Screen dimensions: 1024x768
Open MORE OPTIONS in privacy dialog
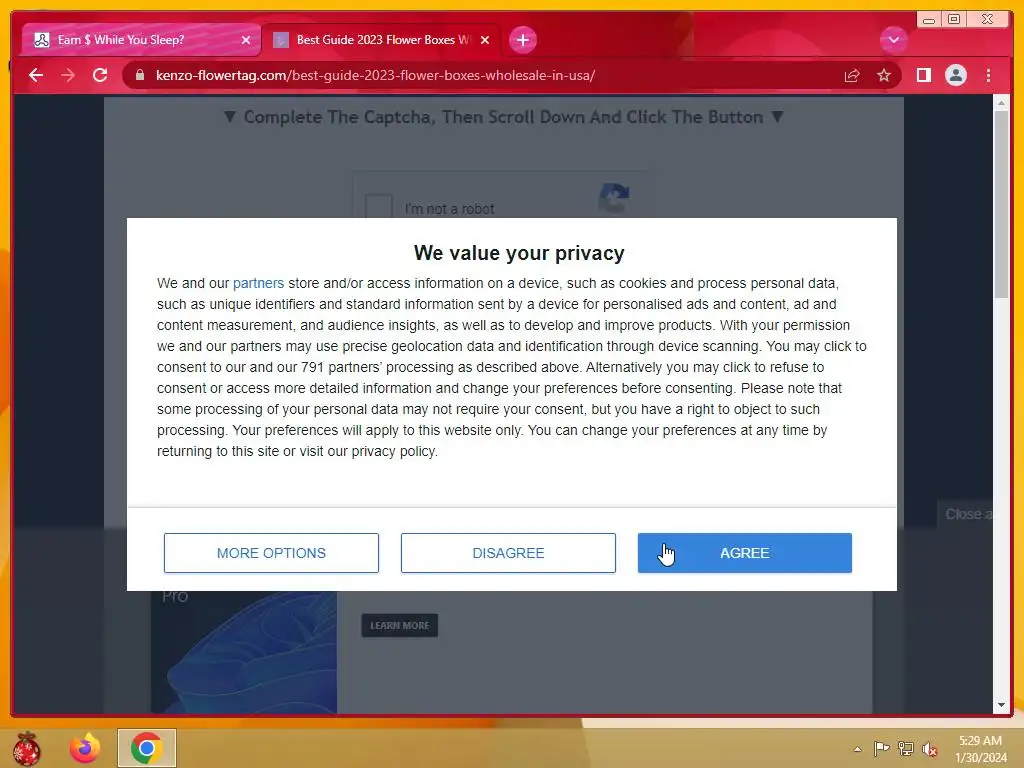pyautogui.click(x=271, y=553)
